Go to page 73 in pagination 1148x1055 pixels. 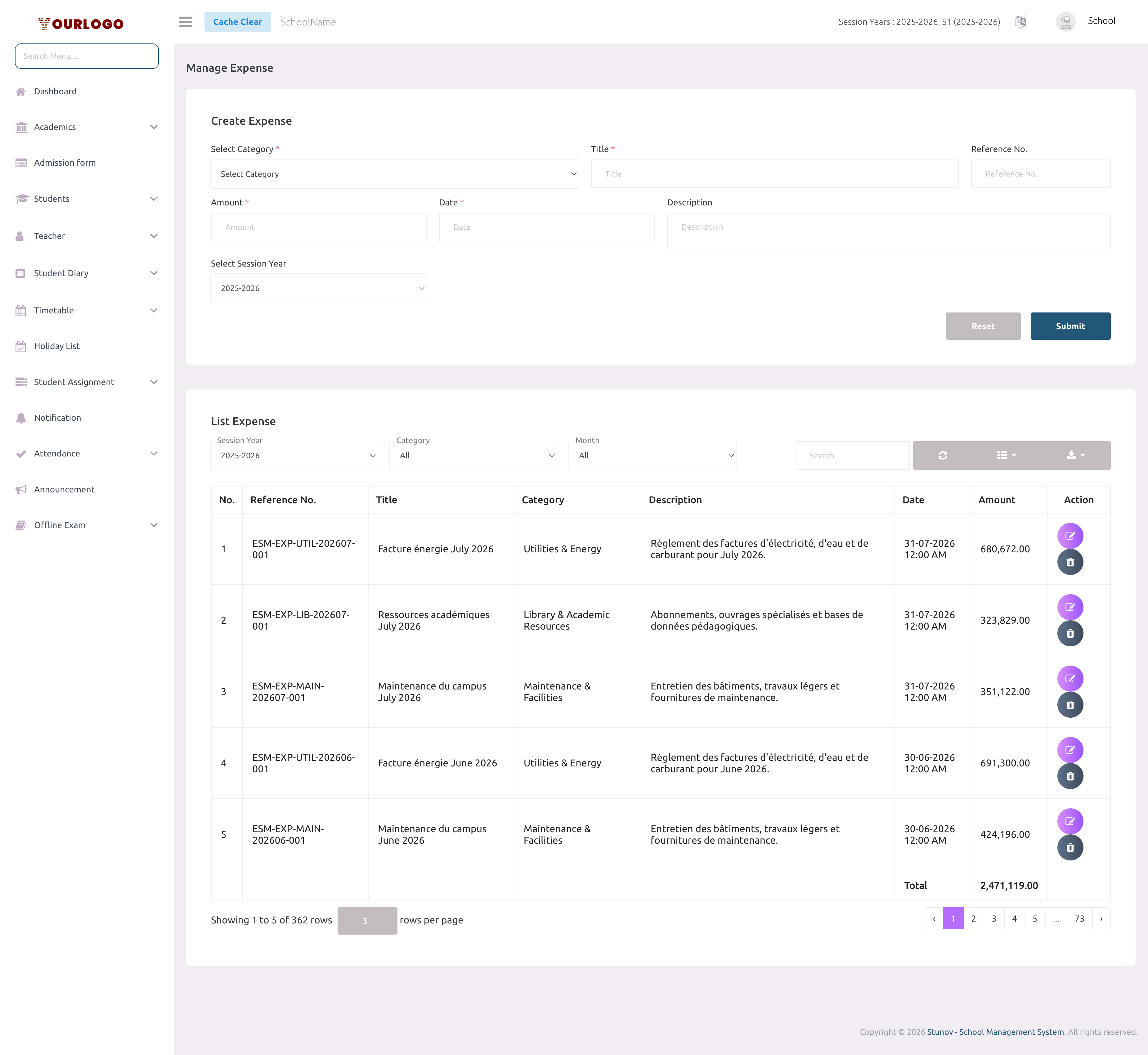1079,918
